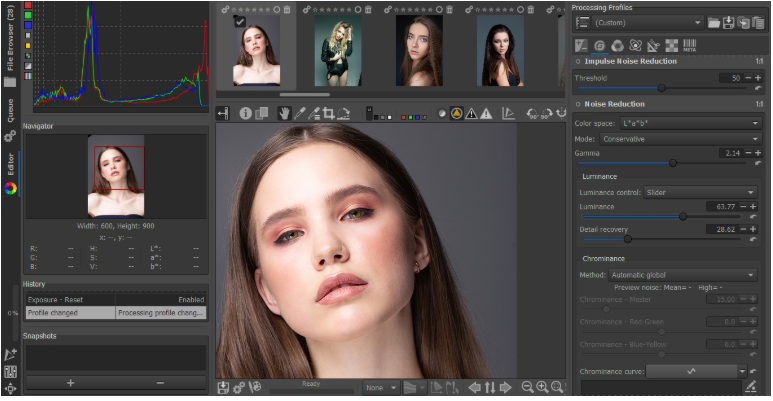
Task: Toggle the focus mask preview icon
Action: coord(457,113)
